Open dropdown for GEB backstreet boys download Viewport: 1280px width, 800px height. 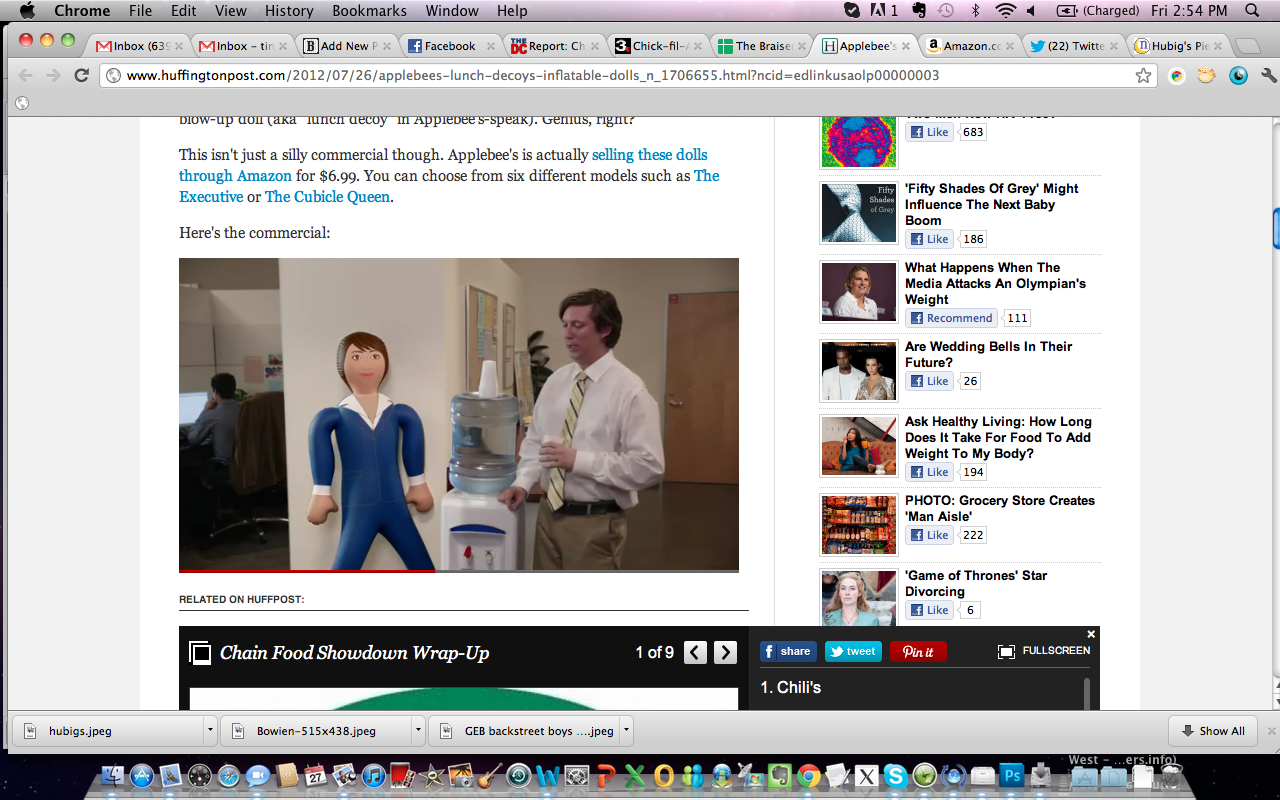pos(626,731)
